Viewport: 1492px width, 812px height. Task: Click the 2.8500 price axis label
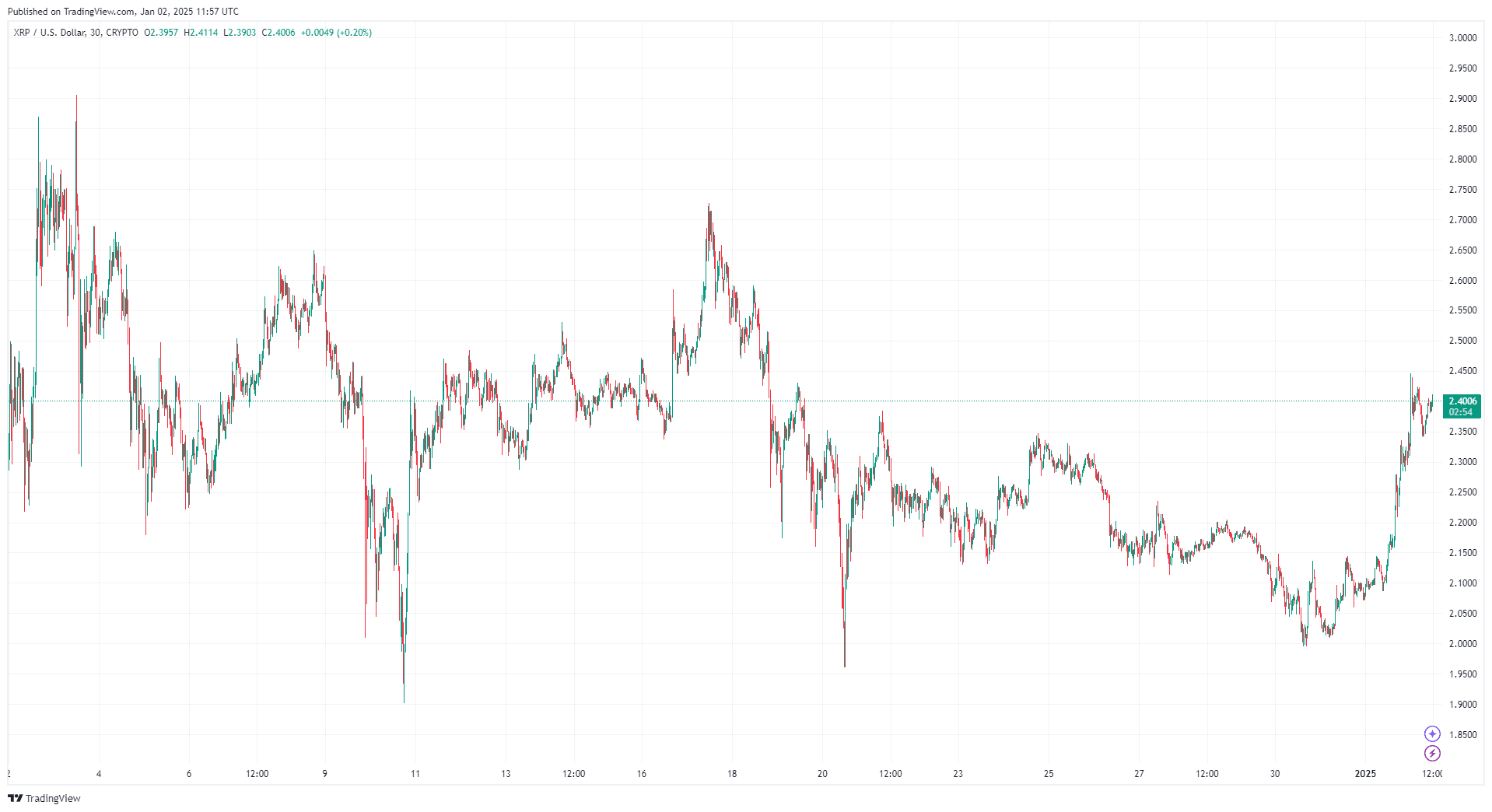pyautogui.click(x=1462, y=129)
